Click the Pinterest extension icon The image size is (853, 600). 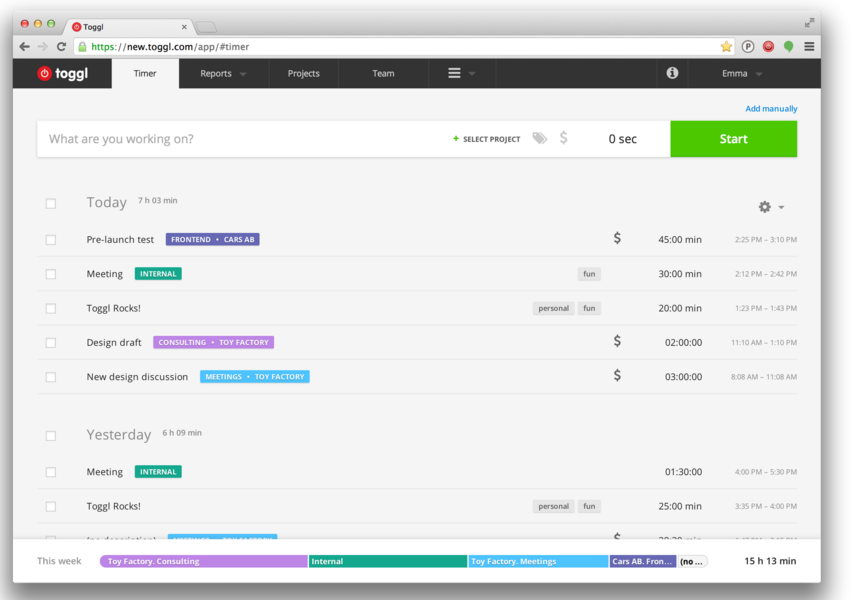[x=748, y=47]
